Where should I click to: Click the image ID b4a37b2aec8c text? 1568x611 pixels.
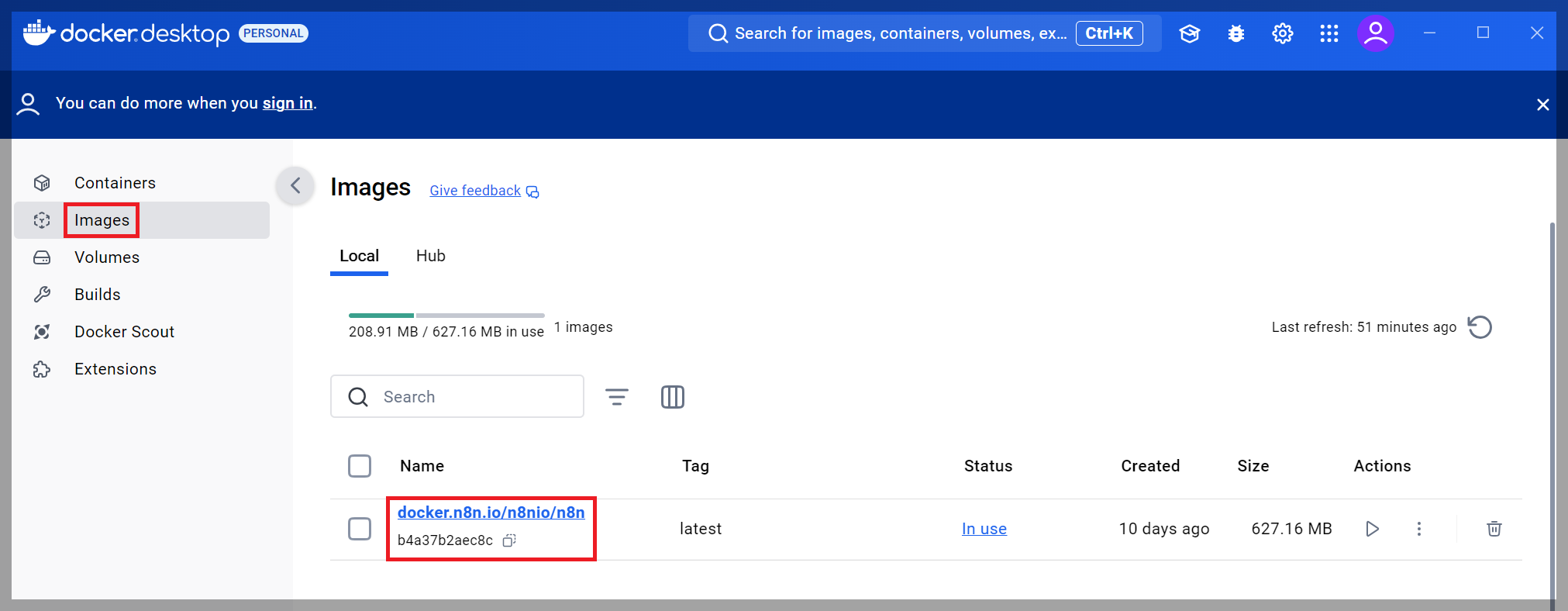click(x=445, y=540)
